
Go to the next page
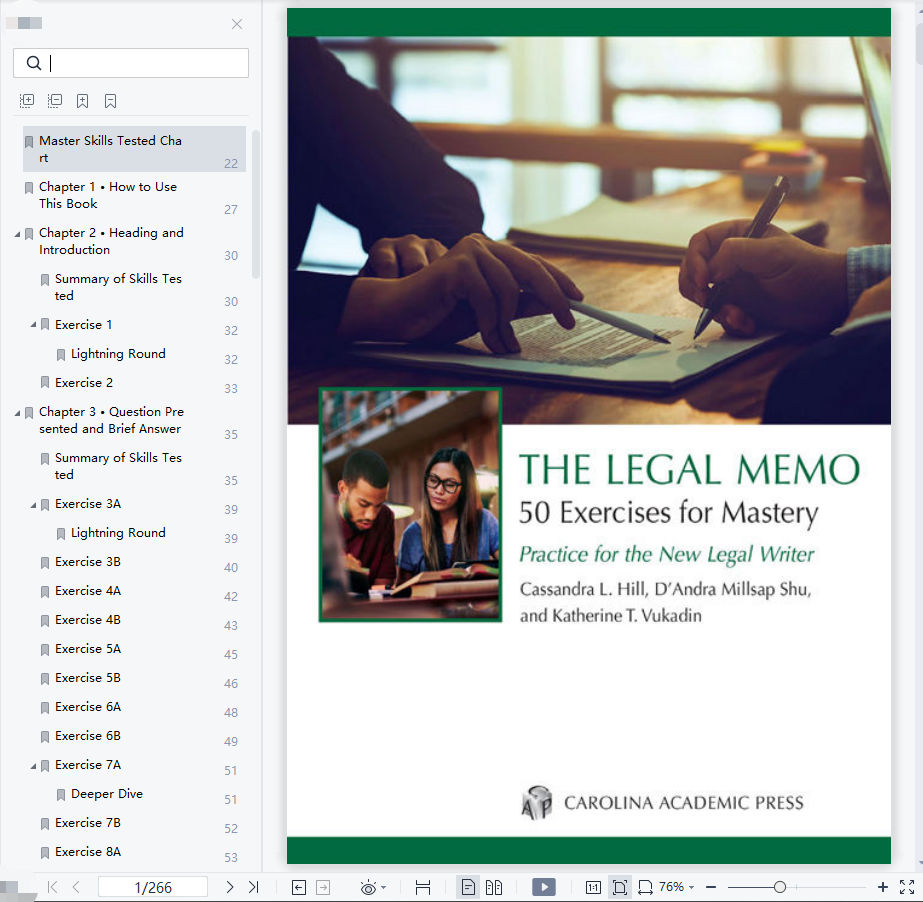click(230, 887)
